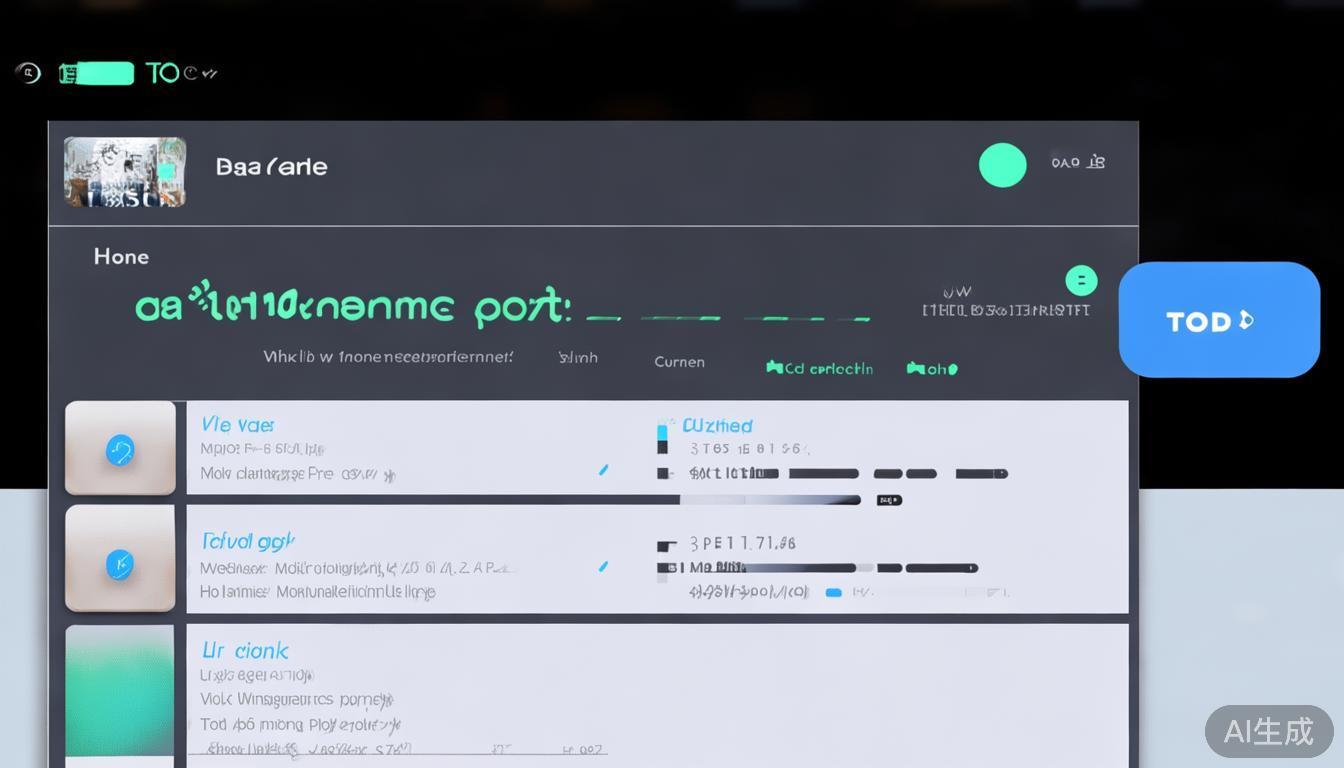Click the green 'Cd cprleclin' flag item
The height and width of the screenshot is (768, 1344).
(x=819, y=368)
